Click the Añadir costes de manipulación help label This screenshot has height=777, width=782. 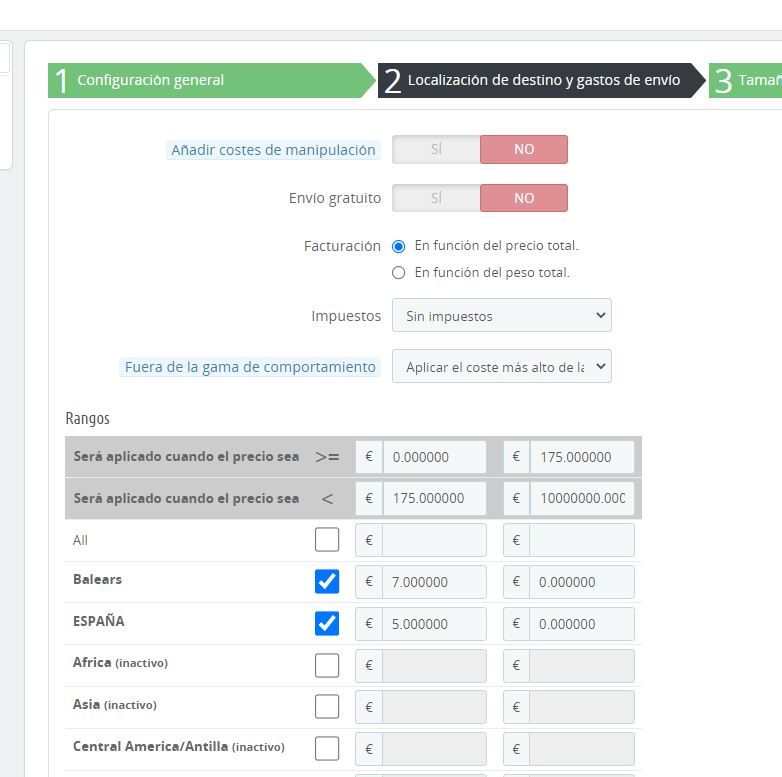[x=273, y=150]
